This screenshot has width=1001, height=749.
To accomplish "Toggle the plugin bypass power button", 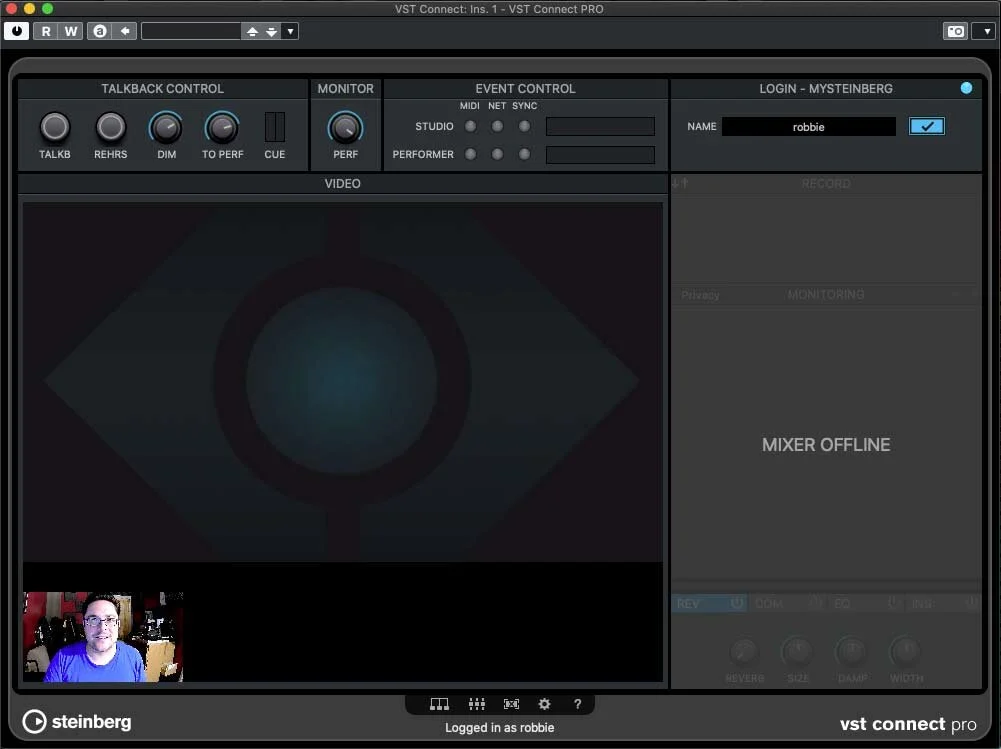I will pos(17,31).
